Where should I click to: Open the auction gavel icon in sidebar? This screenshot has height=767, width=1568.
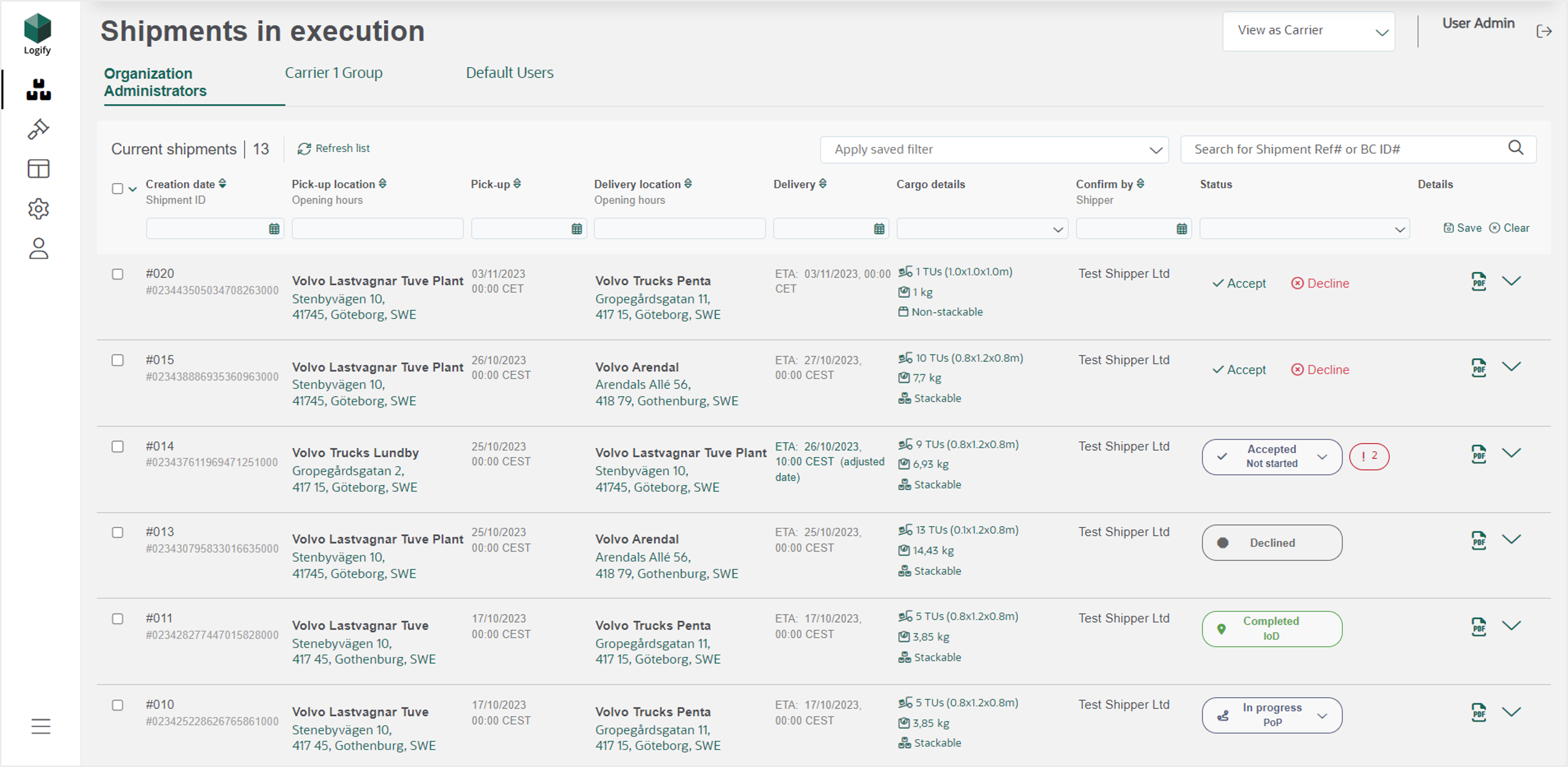coord(38,129)
